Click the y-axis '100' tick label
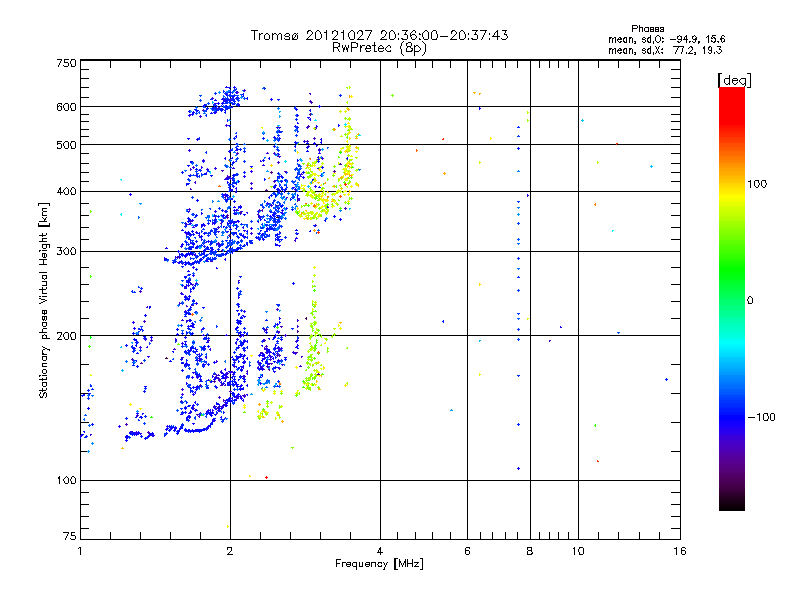This screenshot has width=800, height=600. [66, 481]
